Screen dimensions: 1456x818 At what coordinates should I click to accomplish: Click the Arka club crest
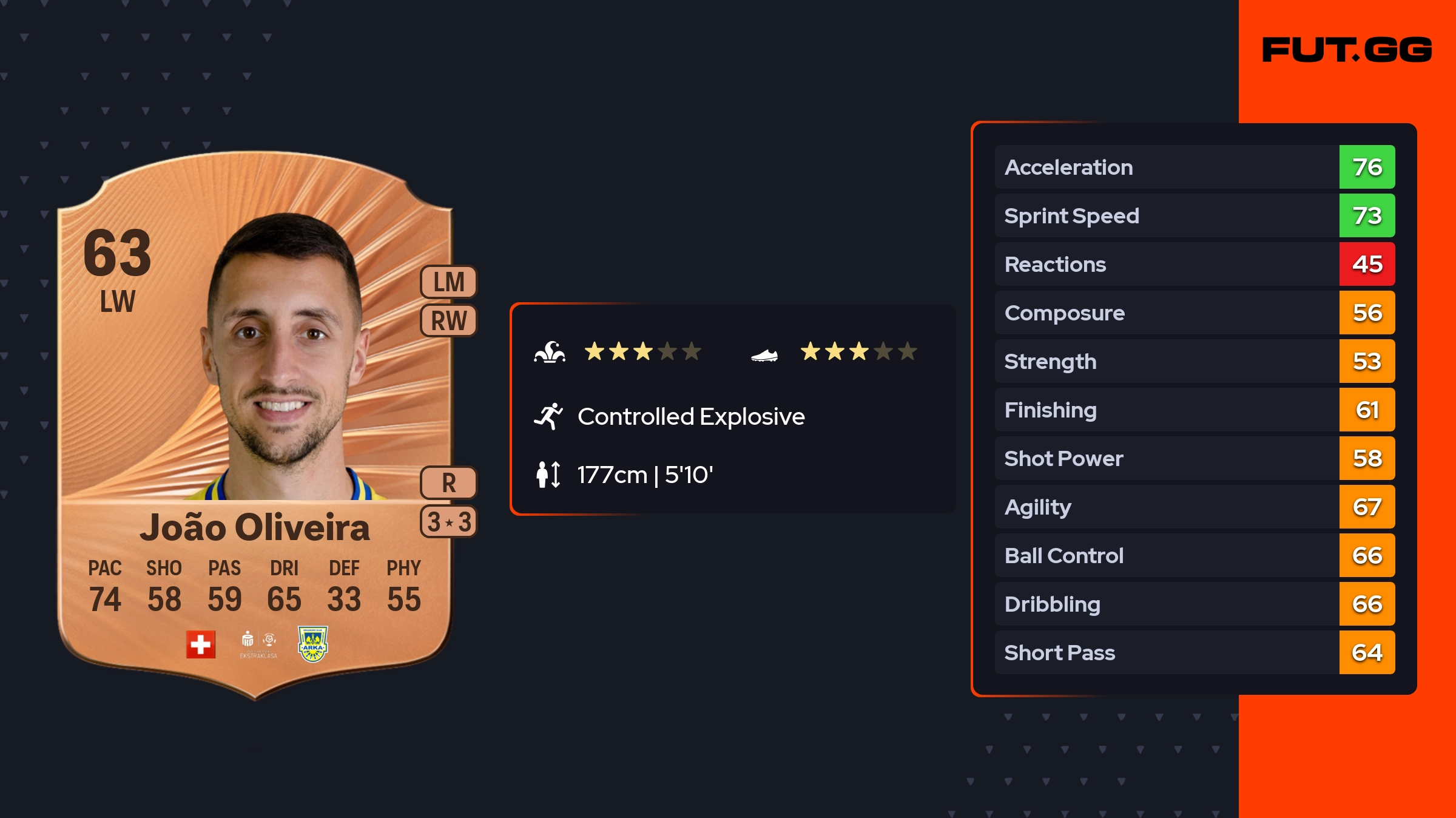point(313,644)
